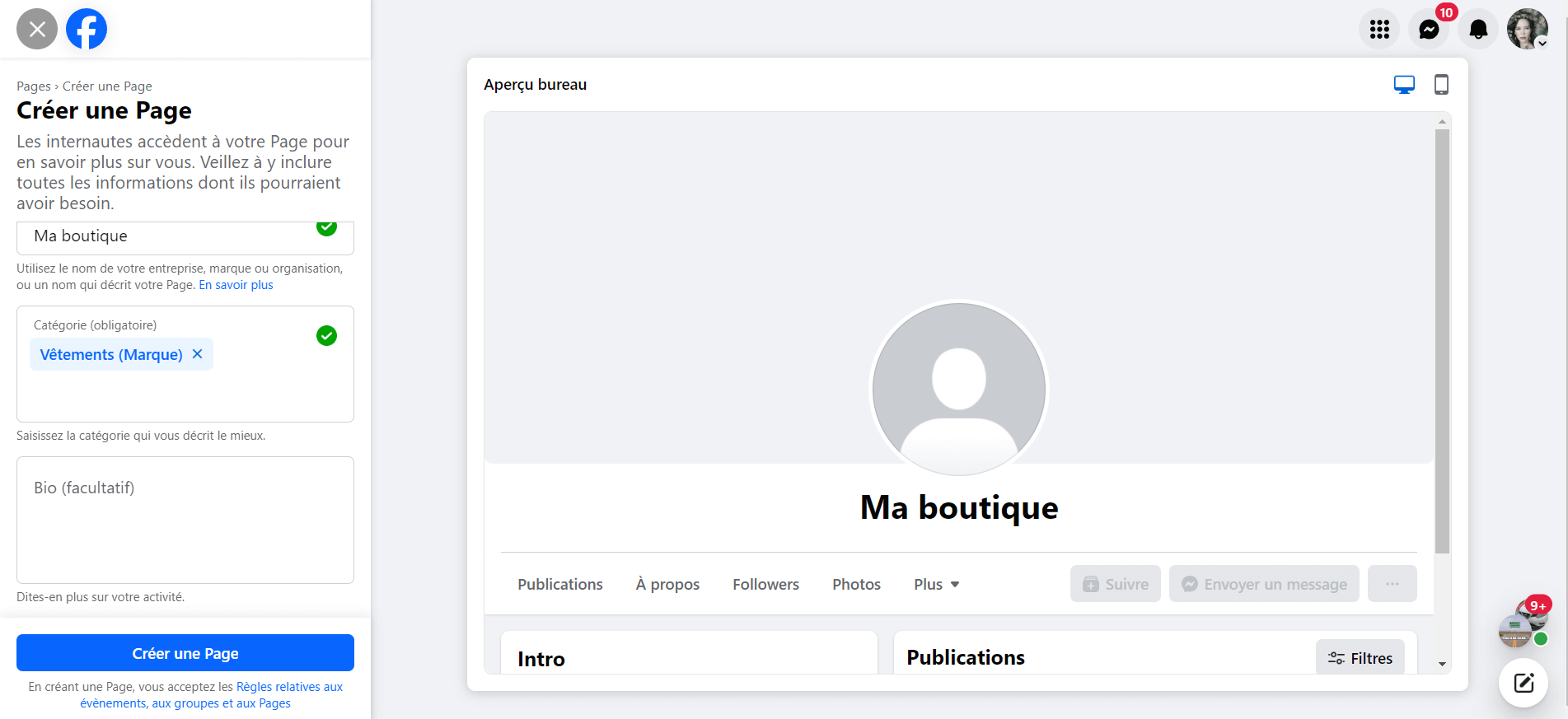Select the Followers tab
Image resolution: width=1568 pixels, height=719 pixels.
[765, 584]
